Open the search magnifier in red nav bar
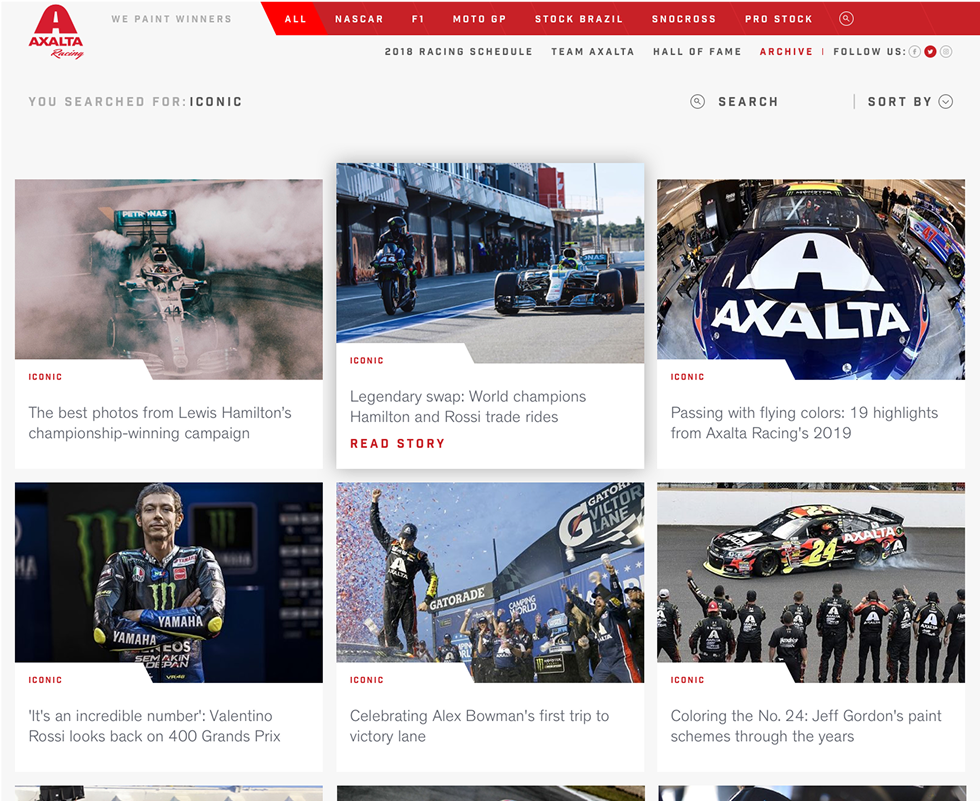 [x=846, y=19]
